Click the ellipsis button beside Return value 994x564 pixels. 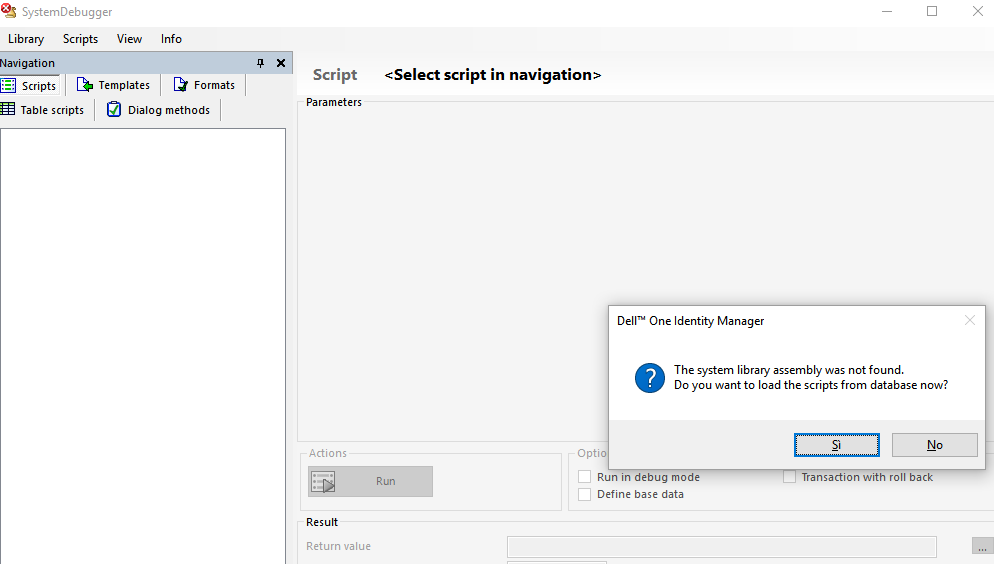[982, 546]
